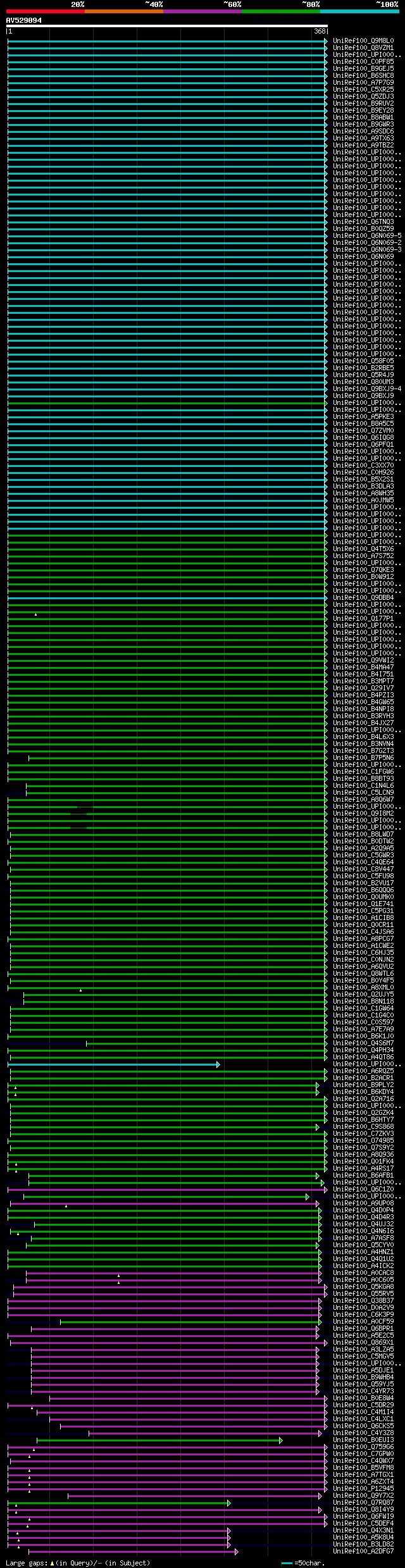Click the purple ~60% identity legend segment
Image resolution: width=405 pixels, height=1568 pixels.
pyautogui.click(x=202, y=11)
